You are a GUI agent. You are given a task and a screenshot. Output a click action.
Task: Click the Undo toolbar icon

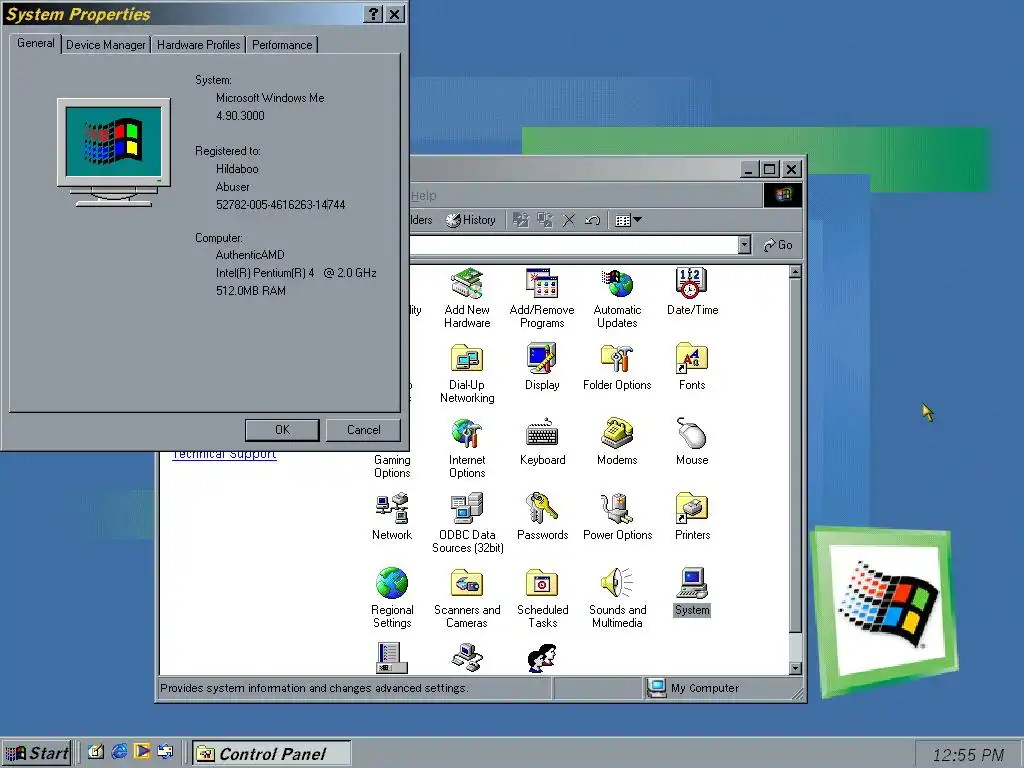point(592,220)
